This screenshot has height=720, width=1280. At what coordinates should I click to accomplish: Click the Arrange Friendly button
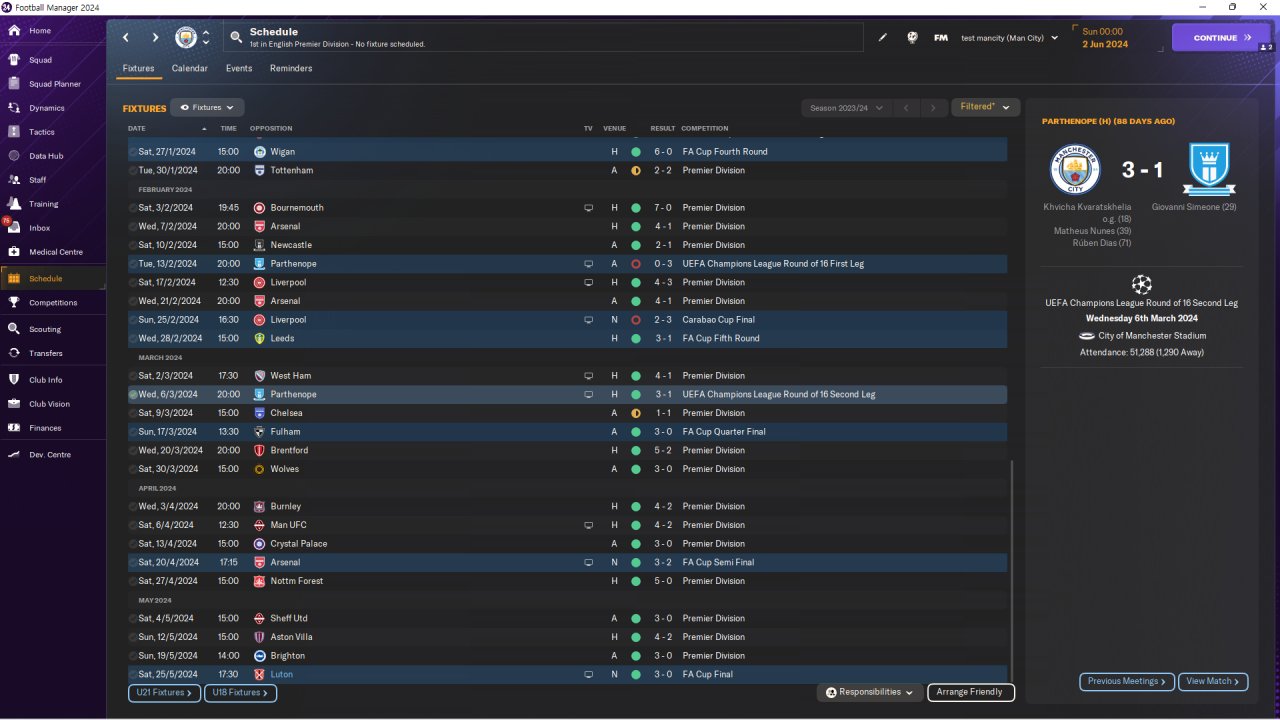[x=971, y=692]
